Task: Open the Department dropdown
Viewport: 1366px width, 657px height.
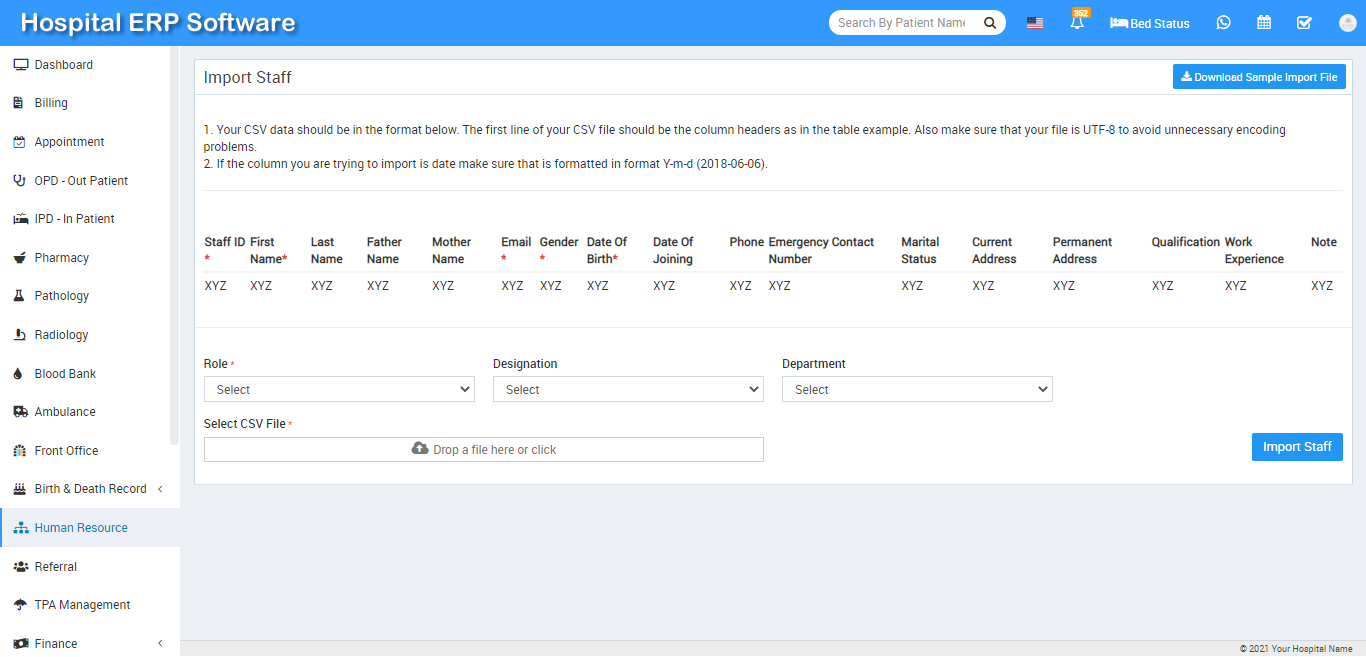Action: [x=917, y=389]
